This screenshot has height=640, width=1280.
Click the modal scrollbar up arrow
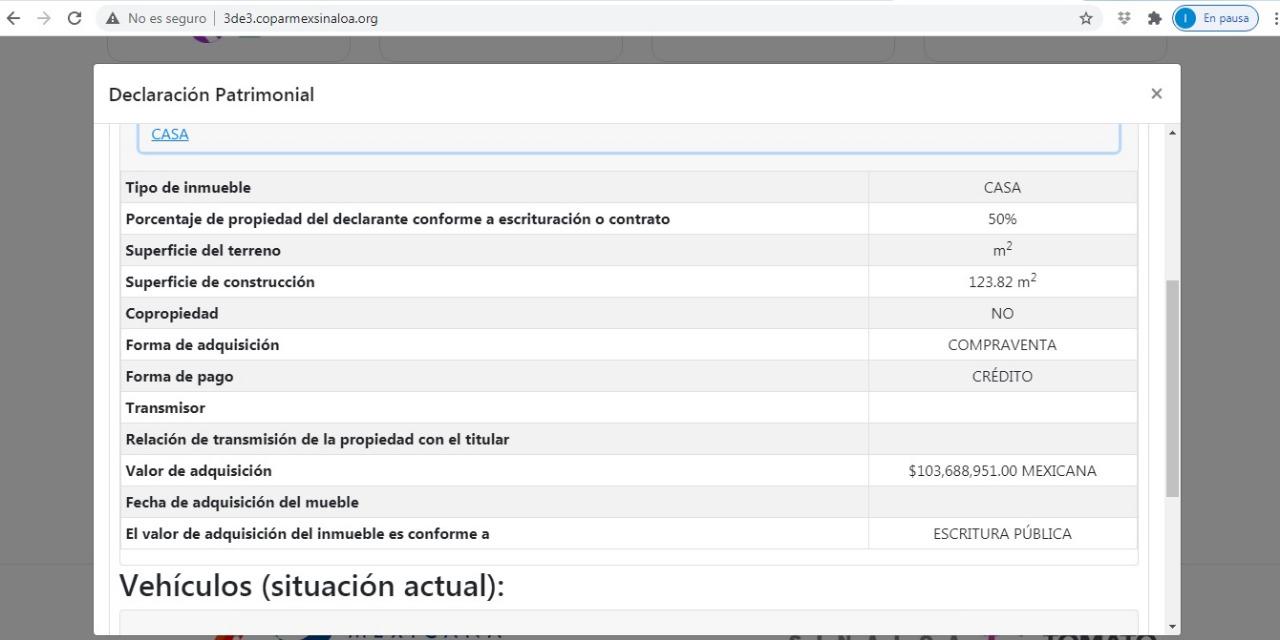[x=1172, y=133]
